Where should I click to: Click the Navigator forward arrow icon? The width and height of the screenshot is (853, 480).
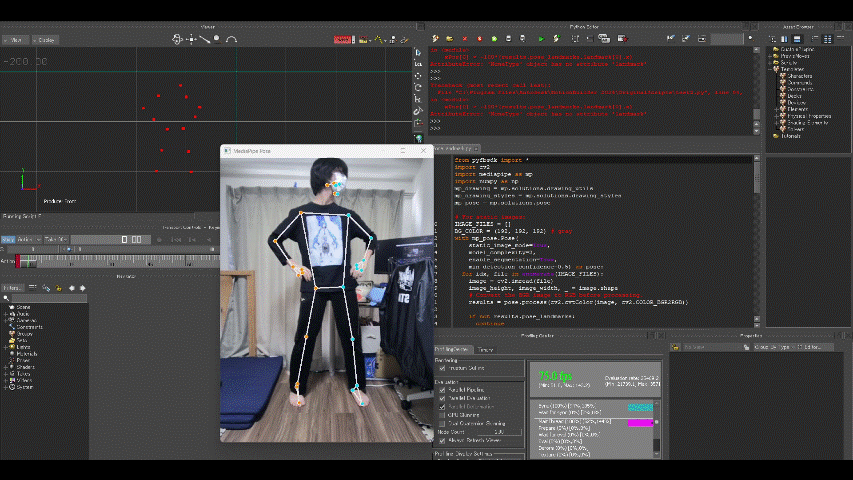[83, 288]
